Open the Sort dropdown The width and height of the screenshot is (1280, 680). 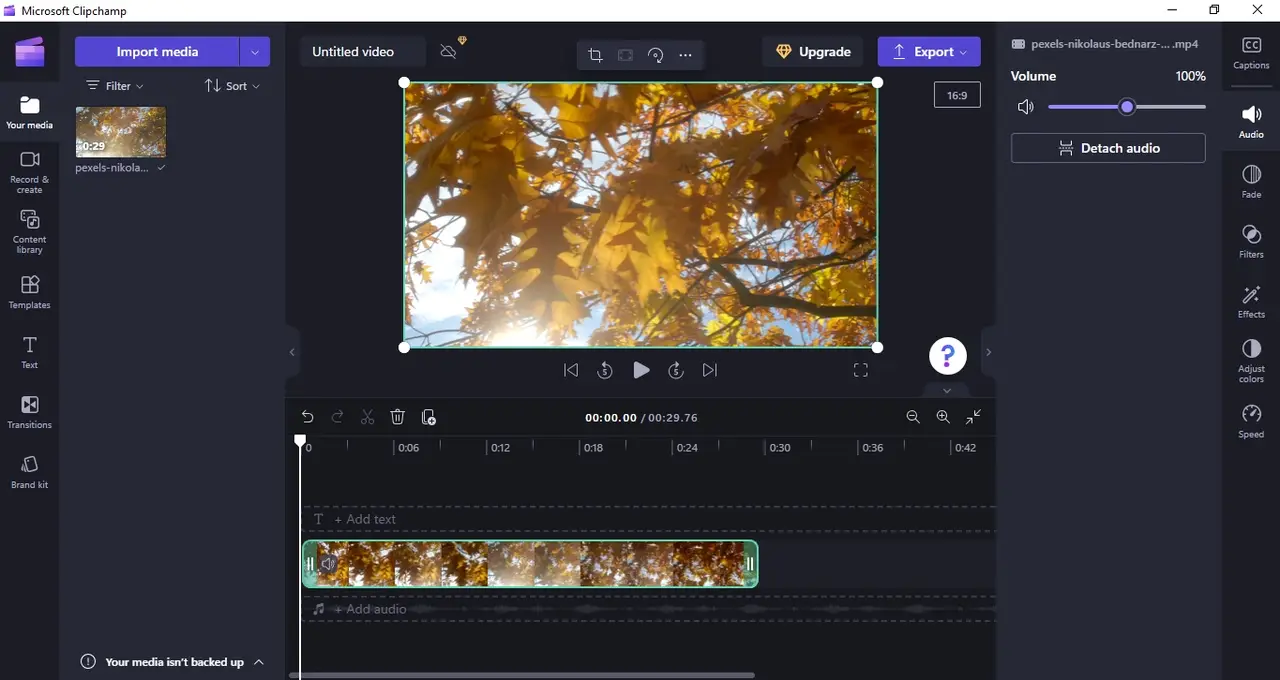(x=232, y=86)
